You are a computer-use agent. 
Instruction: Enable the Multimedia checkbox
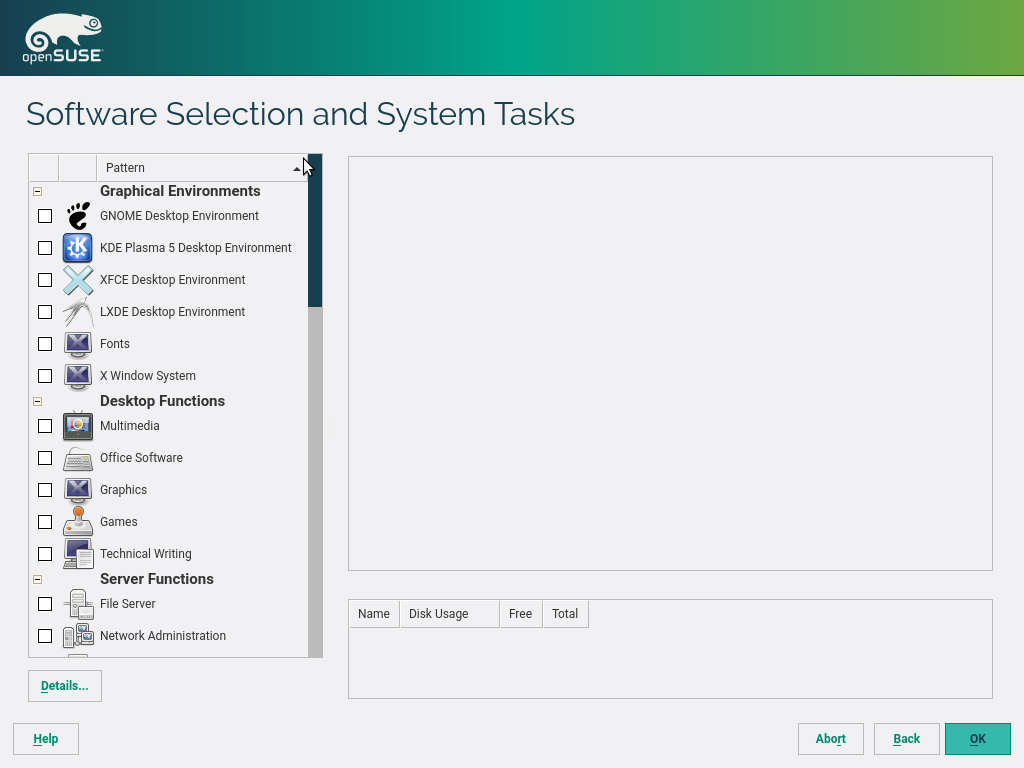point(45,426)
